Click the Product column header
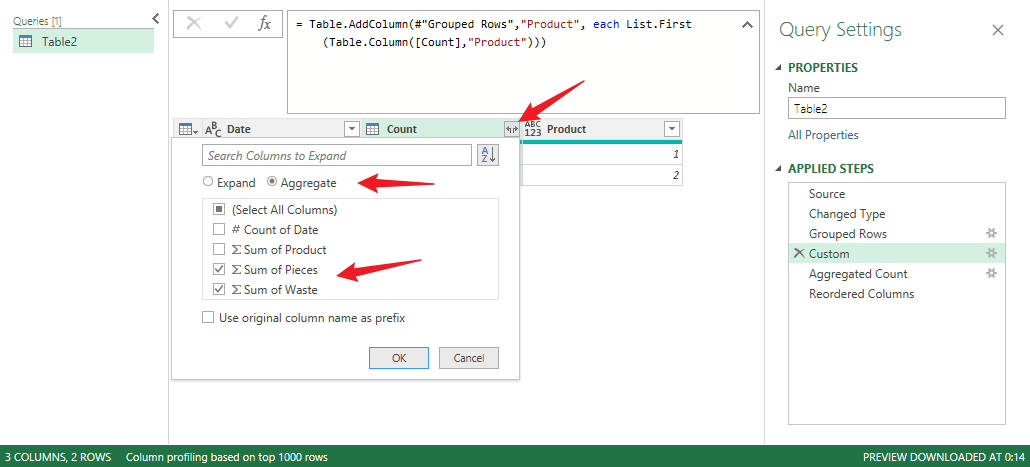The height and width of the screenshot is (467, 1030). point(601,129)
